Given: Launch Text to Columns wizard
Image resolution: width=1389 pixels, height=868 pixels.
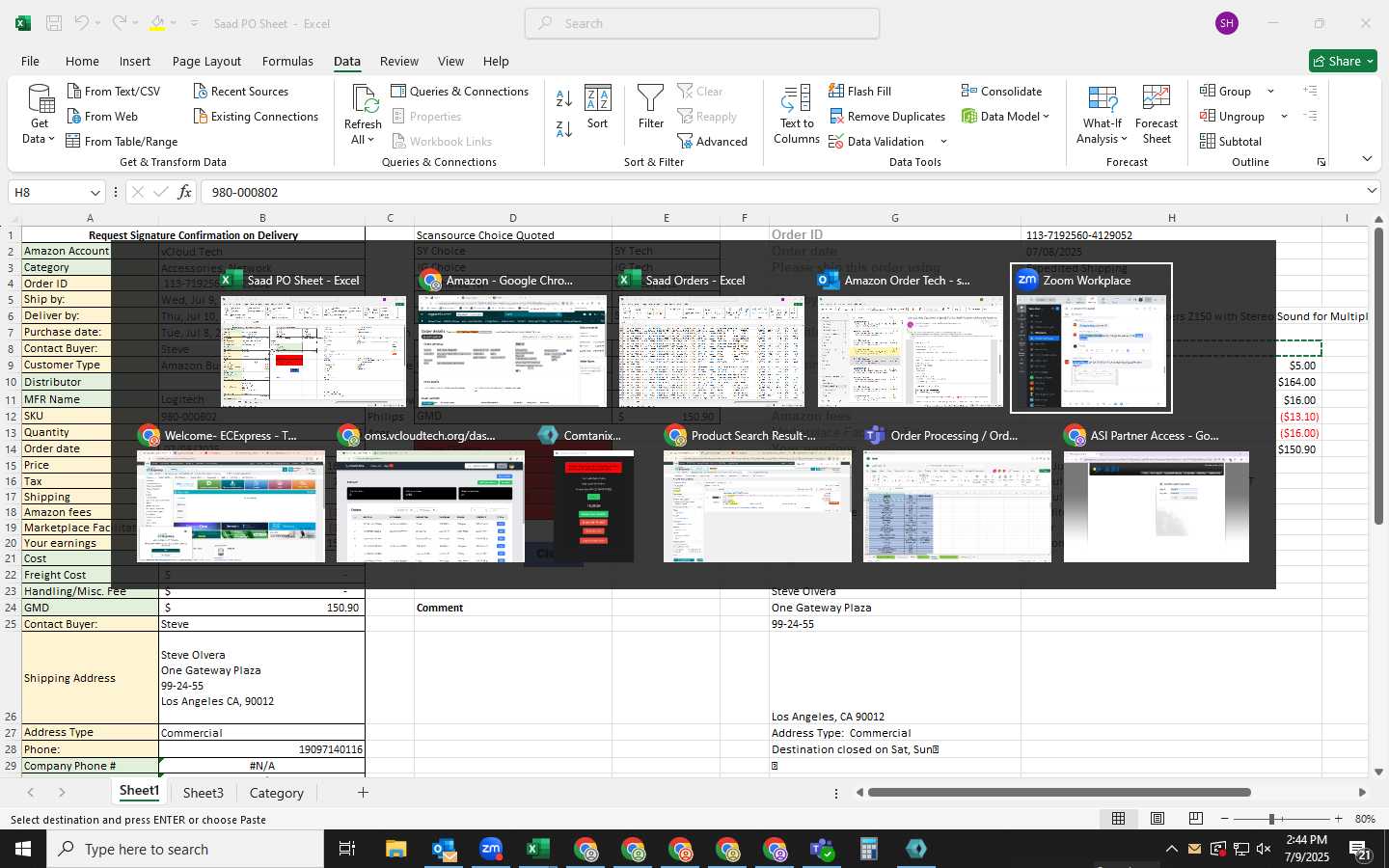Looking at the screenshot, I should pyautogui.click(x=797, y=115).
